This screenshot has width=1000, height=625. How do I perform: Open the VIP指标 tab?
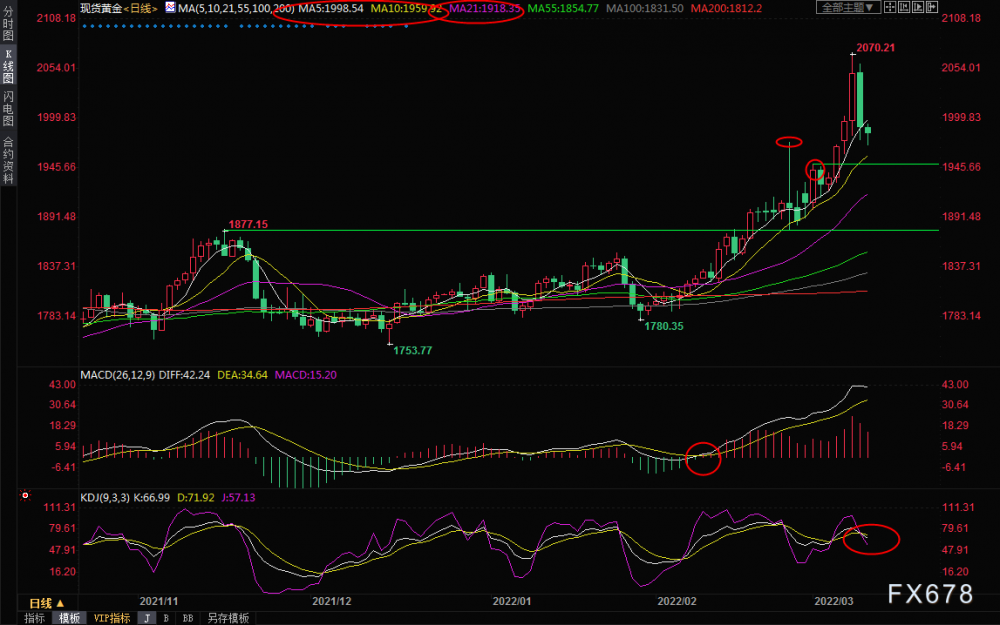pyautogui.click(x=112, y=618)
